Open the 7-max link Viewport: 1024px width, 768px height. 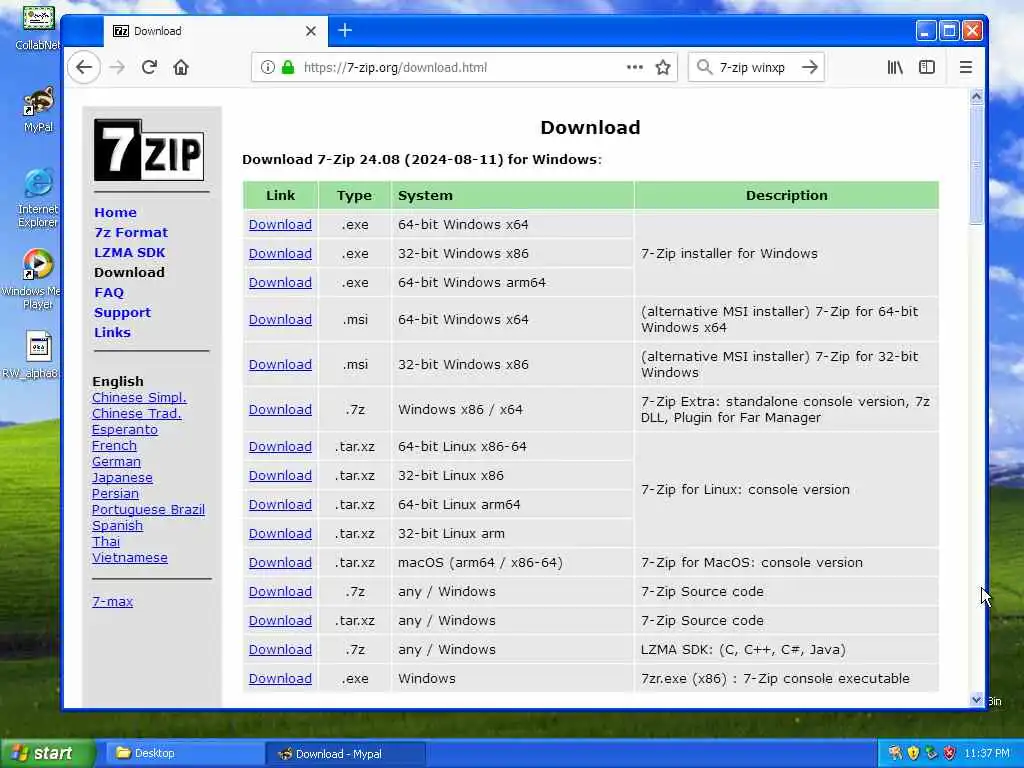tap(112, 601)
